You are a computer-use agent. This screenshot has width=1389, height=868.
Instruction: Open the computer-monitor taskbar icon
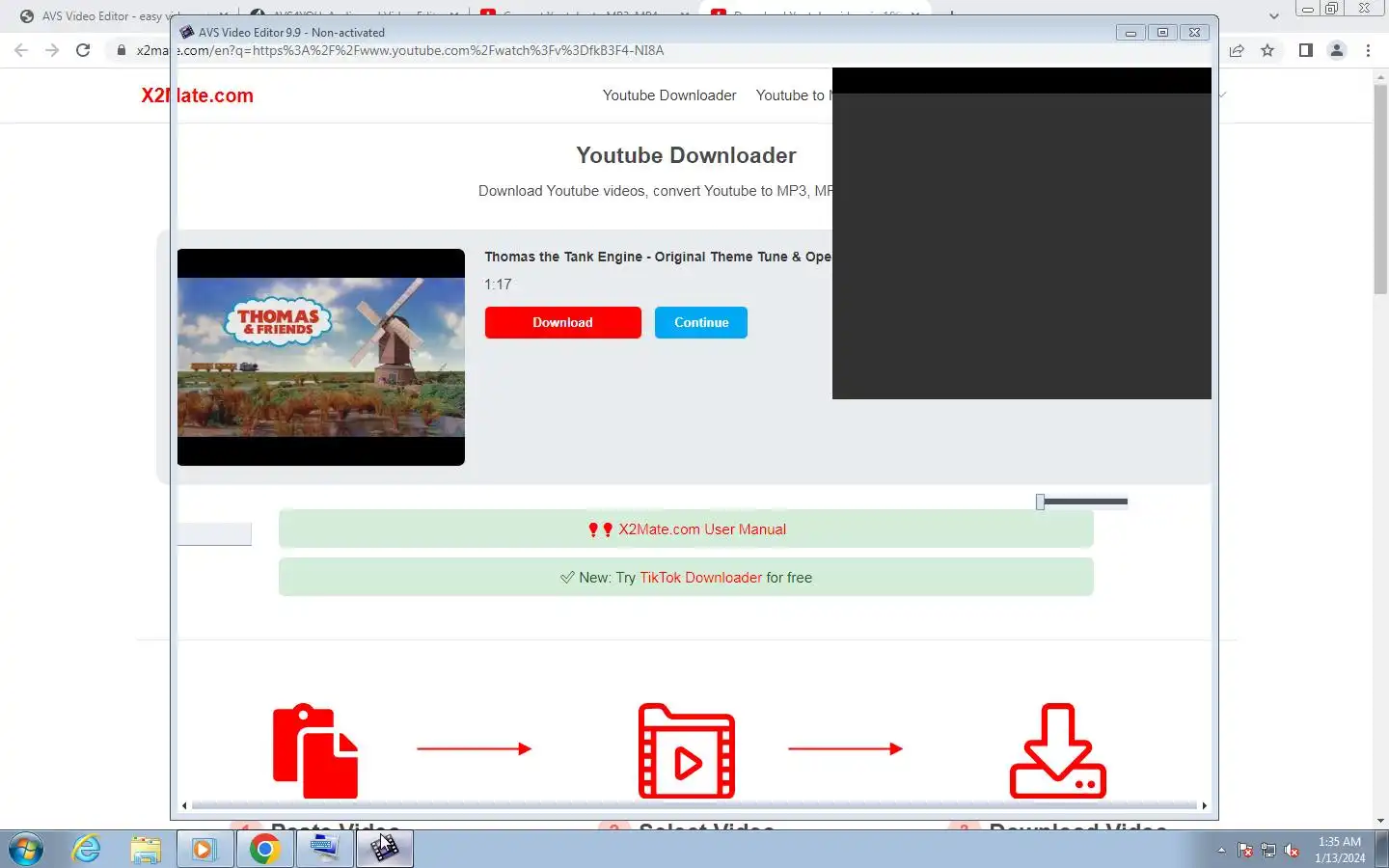(x=324, y=850)
